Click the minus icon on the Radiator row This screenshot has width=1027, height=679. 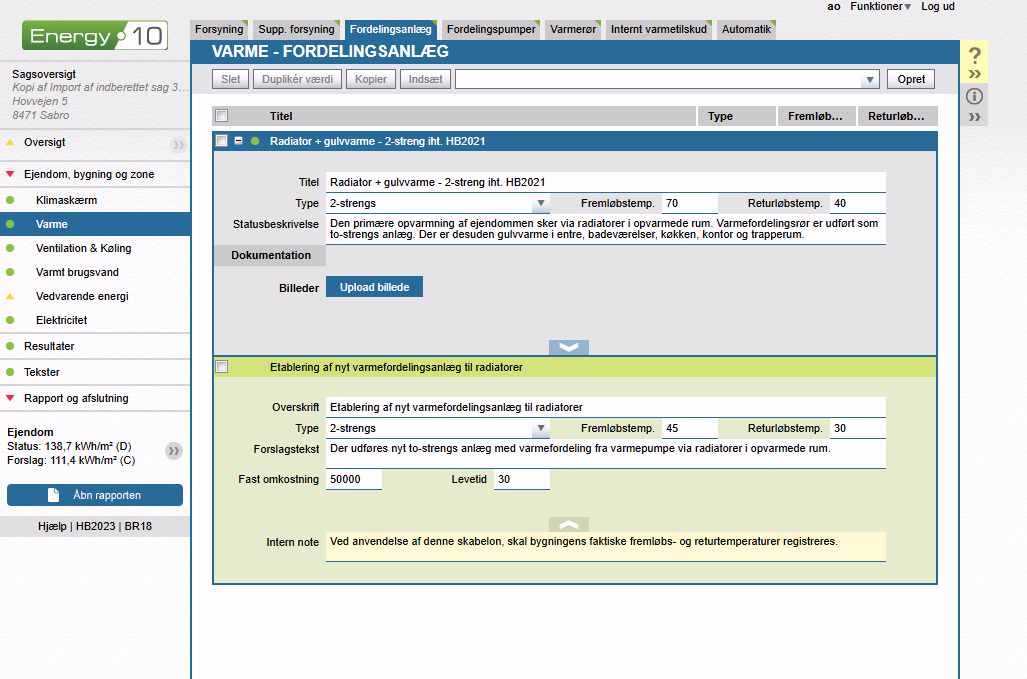[x=239, y=141]
